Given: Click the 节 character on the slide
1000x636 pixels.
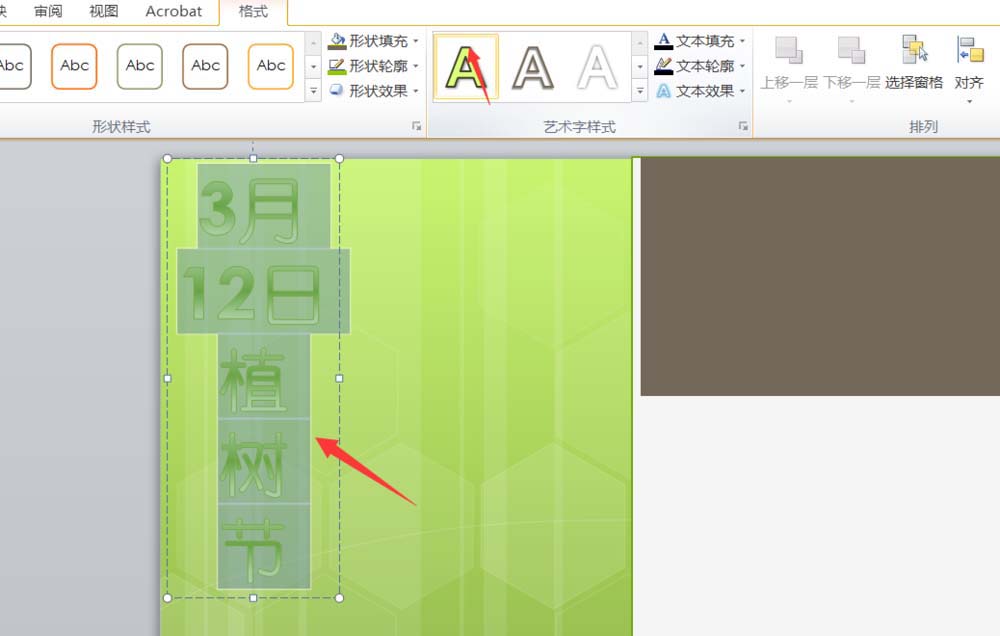Looking at the screenshot, I should click(253, 550).
